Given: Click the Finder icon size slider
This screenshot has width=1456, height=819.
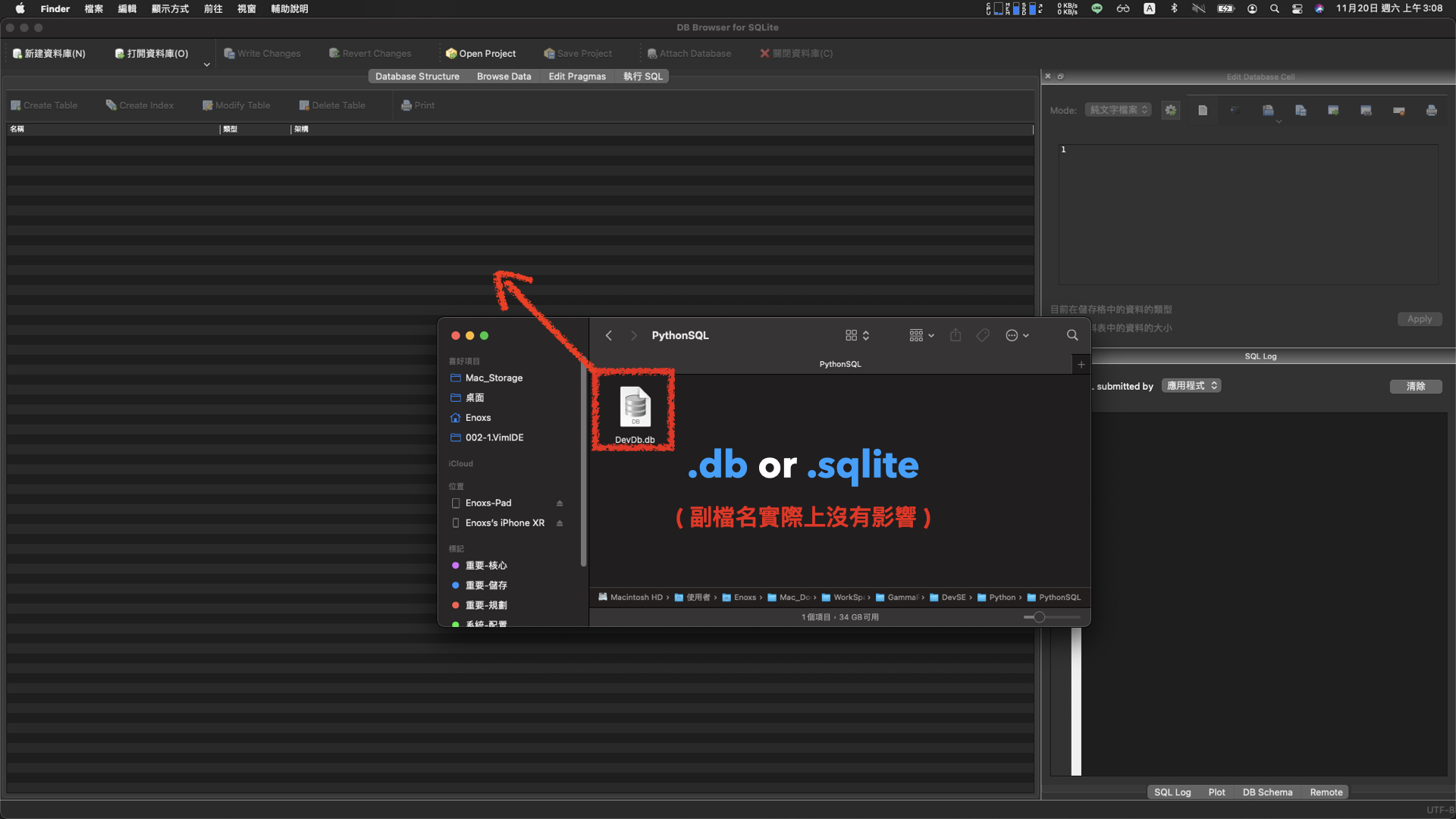Looking at the screenshot, I should (x=1052, y=617).
